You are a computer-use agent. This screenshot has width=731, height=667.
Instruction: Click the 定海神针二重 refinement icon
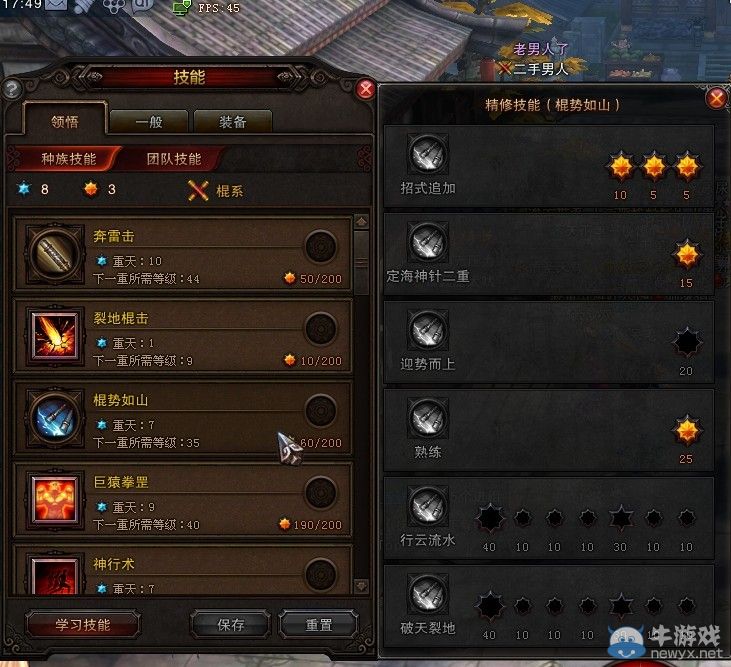click(x=428, y=242)
